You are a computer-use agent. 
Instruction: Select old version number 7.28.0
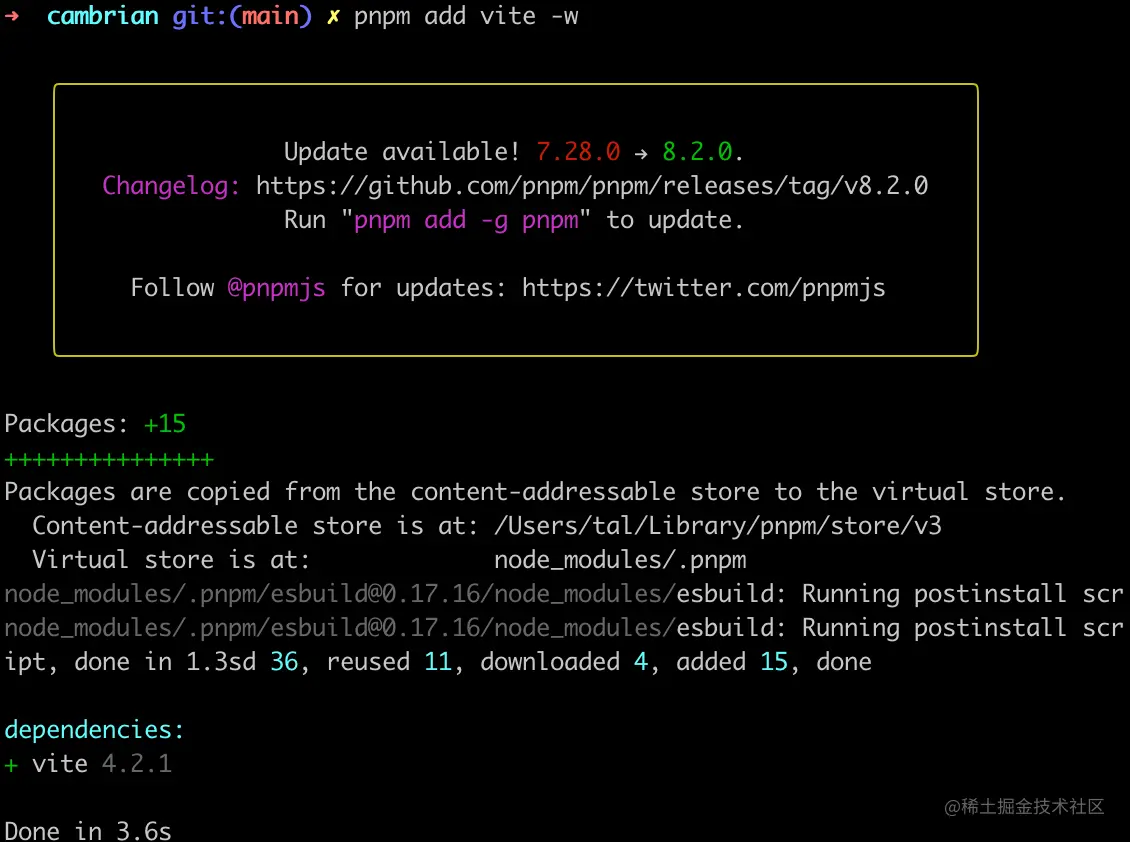coord(578,151)
